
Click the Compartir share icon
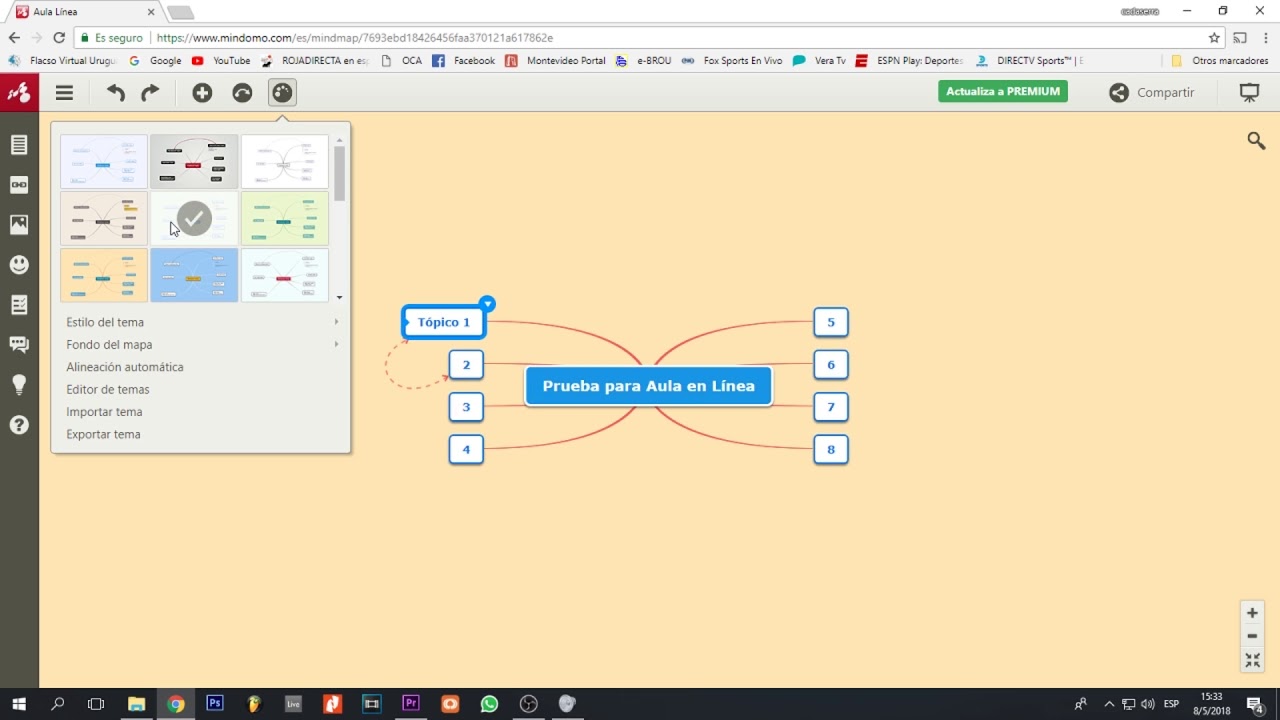point(1119,93)
